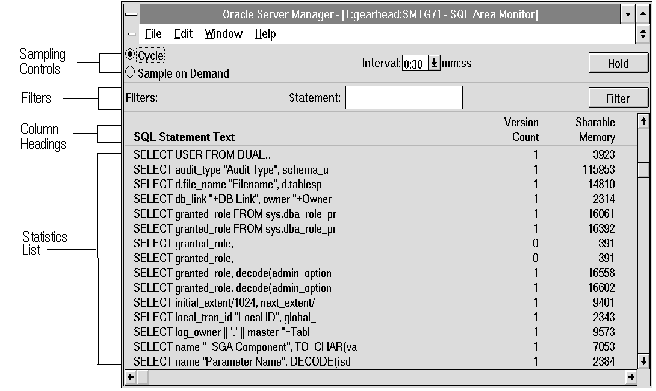Open the File menu
Screen dimensions: 656x391
[x=153, y=34]
